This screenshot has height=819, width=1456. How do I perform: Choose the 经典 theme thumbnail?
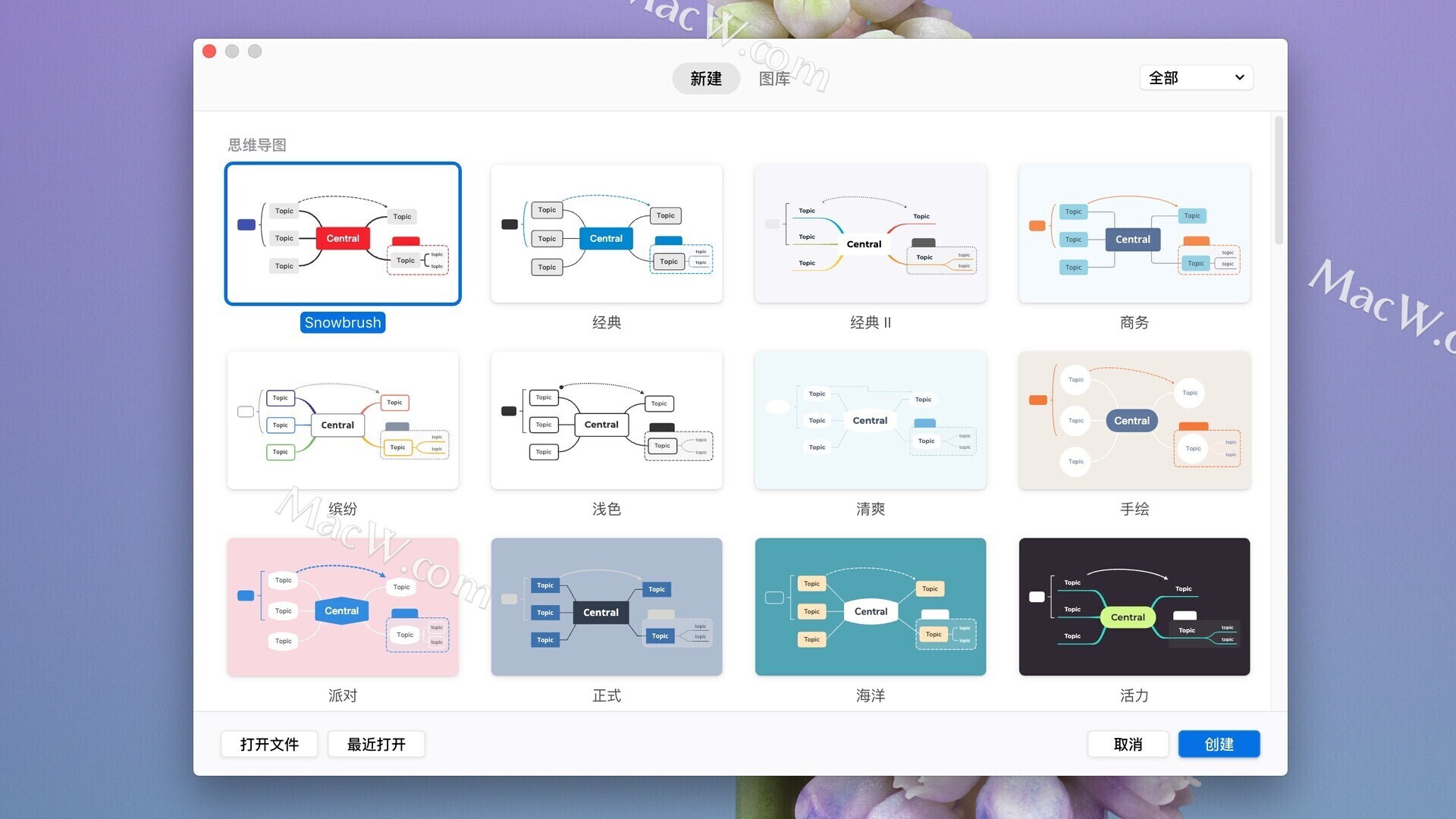click(607, 234)
